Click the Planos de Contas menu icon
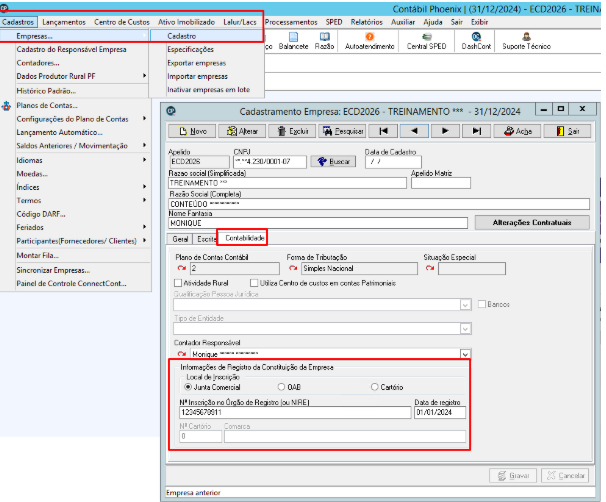The height and width of the screenshot is (502, 606). [6, 106]
